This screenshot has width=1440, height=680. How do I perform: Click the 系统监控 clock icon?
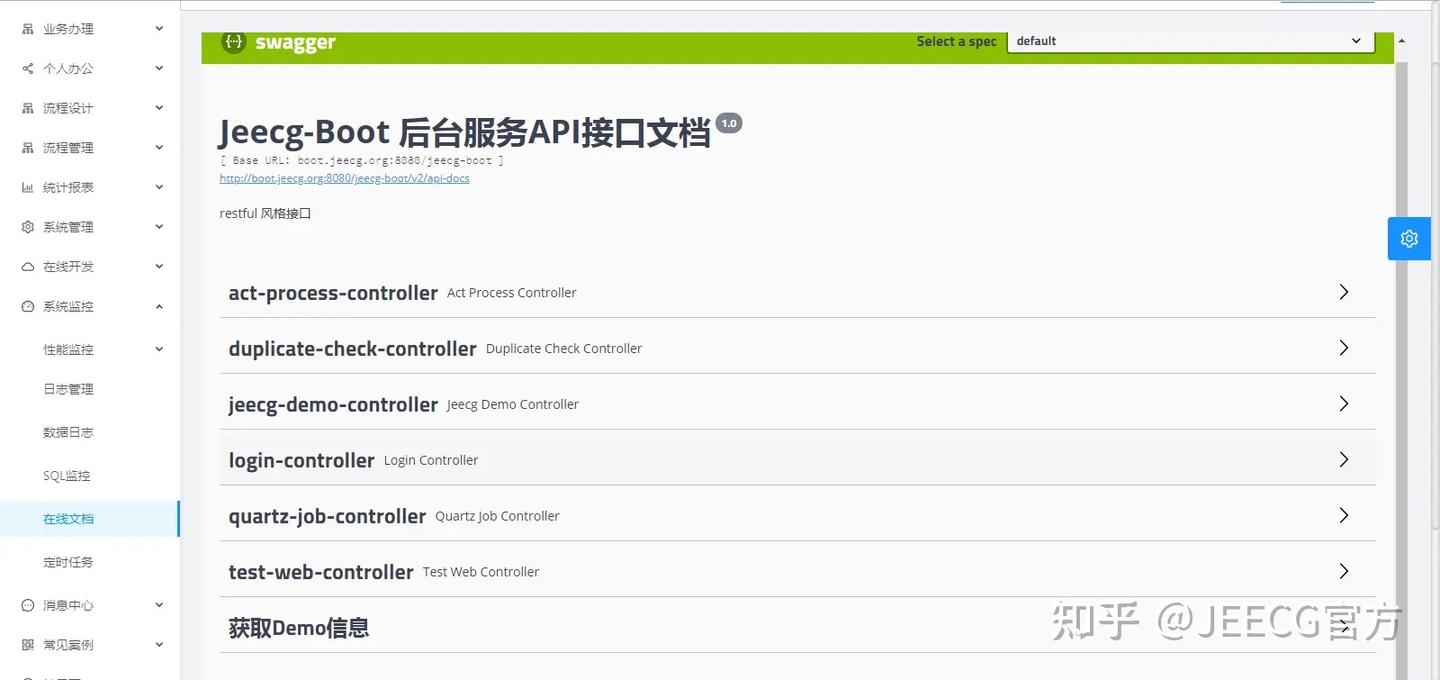(27, 306)
